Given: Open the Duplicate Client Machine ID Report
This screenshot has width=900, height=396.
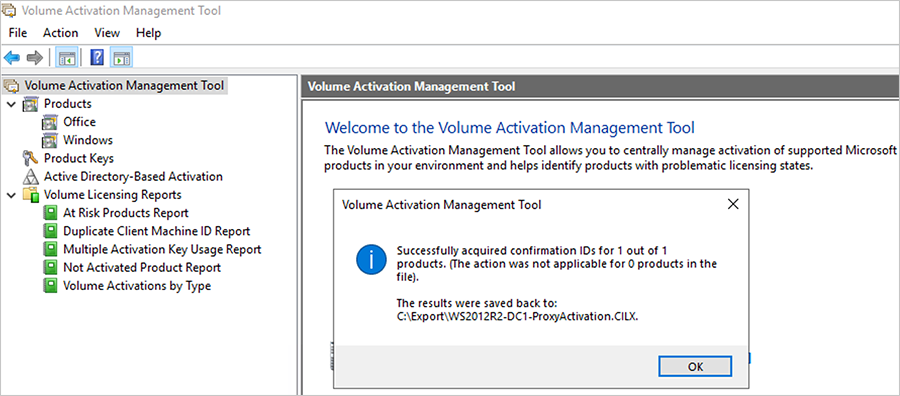Looking at the screenshot, I should click(157, 231).
